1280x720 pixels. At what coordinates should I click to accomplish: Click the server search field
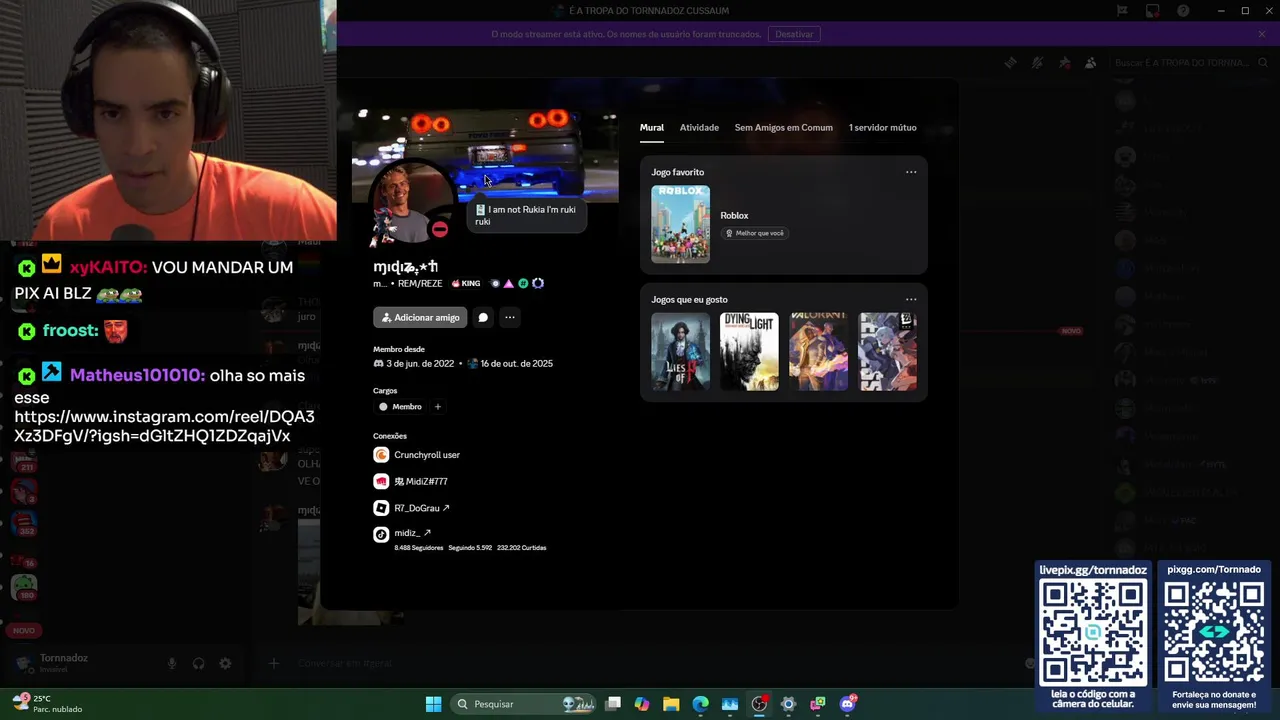(x=1189, y=63)
